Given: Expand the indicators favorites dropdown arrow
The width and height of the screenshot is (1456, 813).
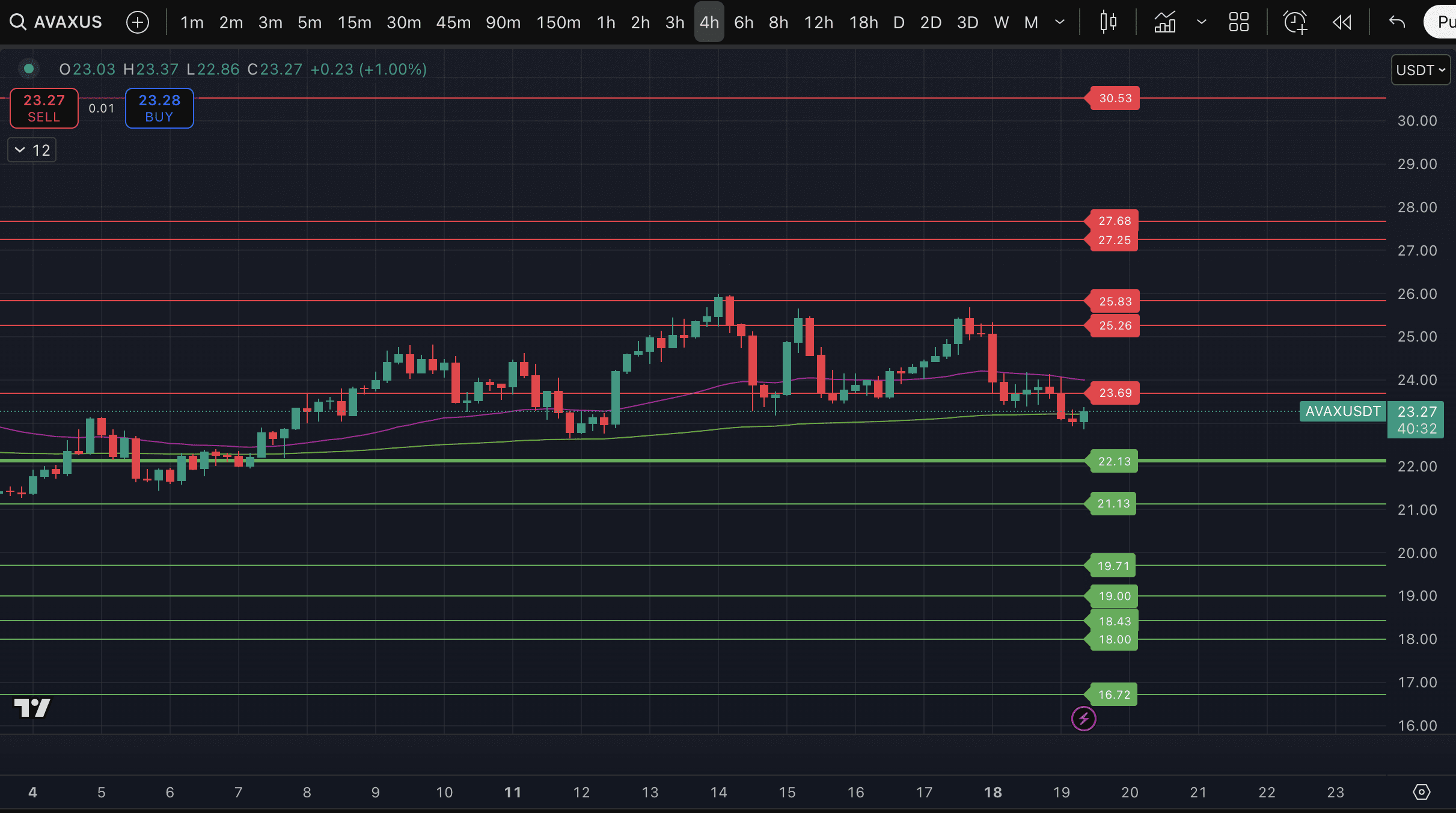Looking at the screenshot, I should tap(1202, 22).
